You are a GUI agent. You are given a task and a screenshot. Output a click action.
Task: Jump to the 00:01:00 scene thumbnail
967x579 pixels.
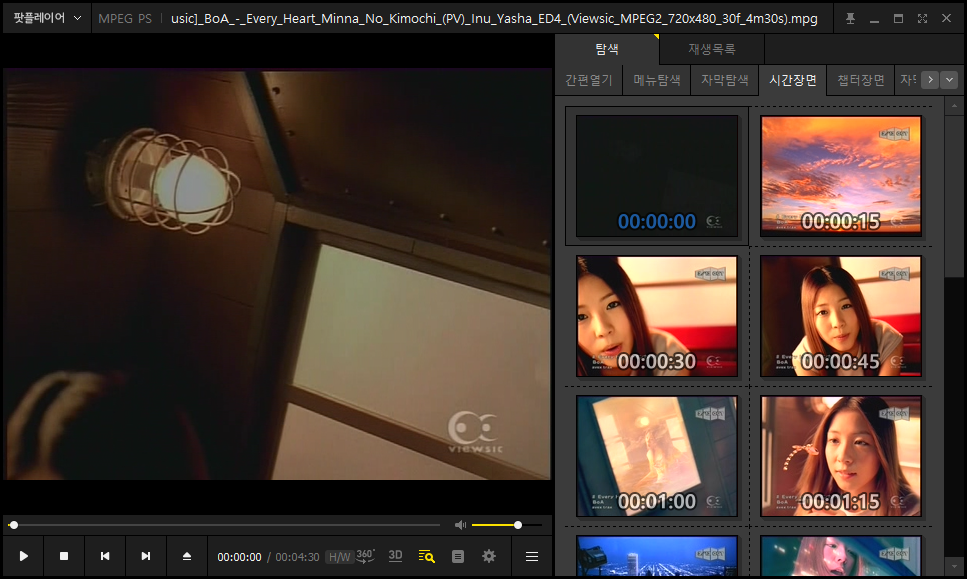pyautogui.click(x=657, y=456)
